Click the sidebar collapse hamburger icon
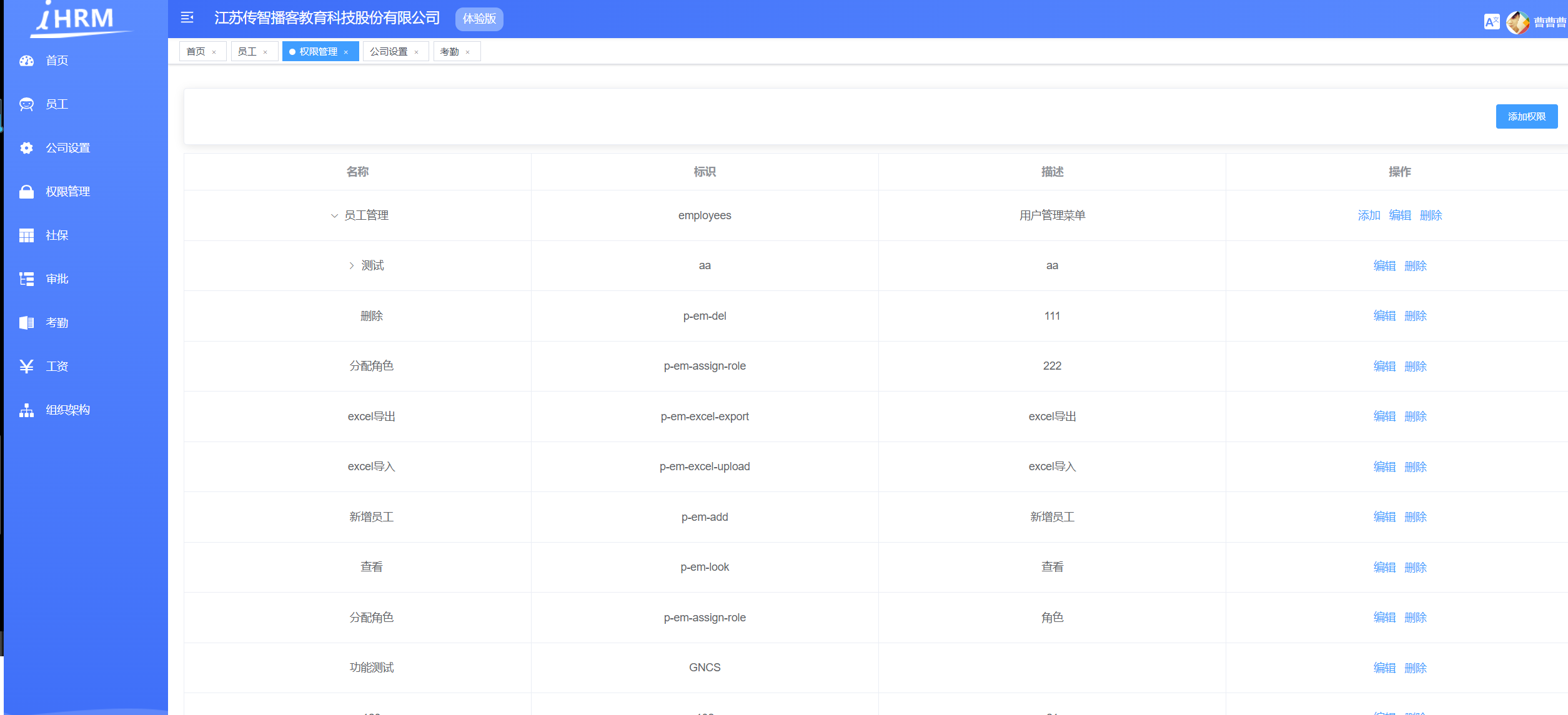Viewport: 1568px width, 715px height. click(x=186, y=18)
